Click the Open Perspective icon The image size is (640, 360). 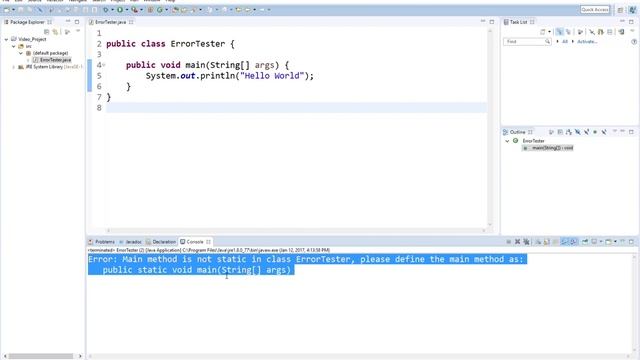click(620, 10)
